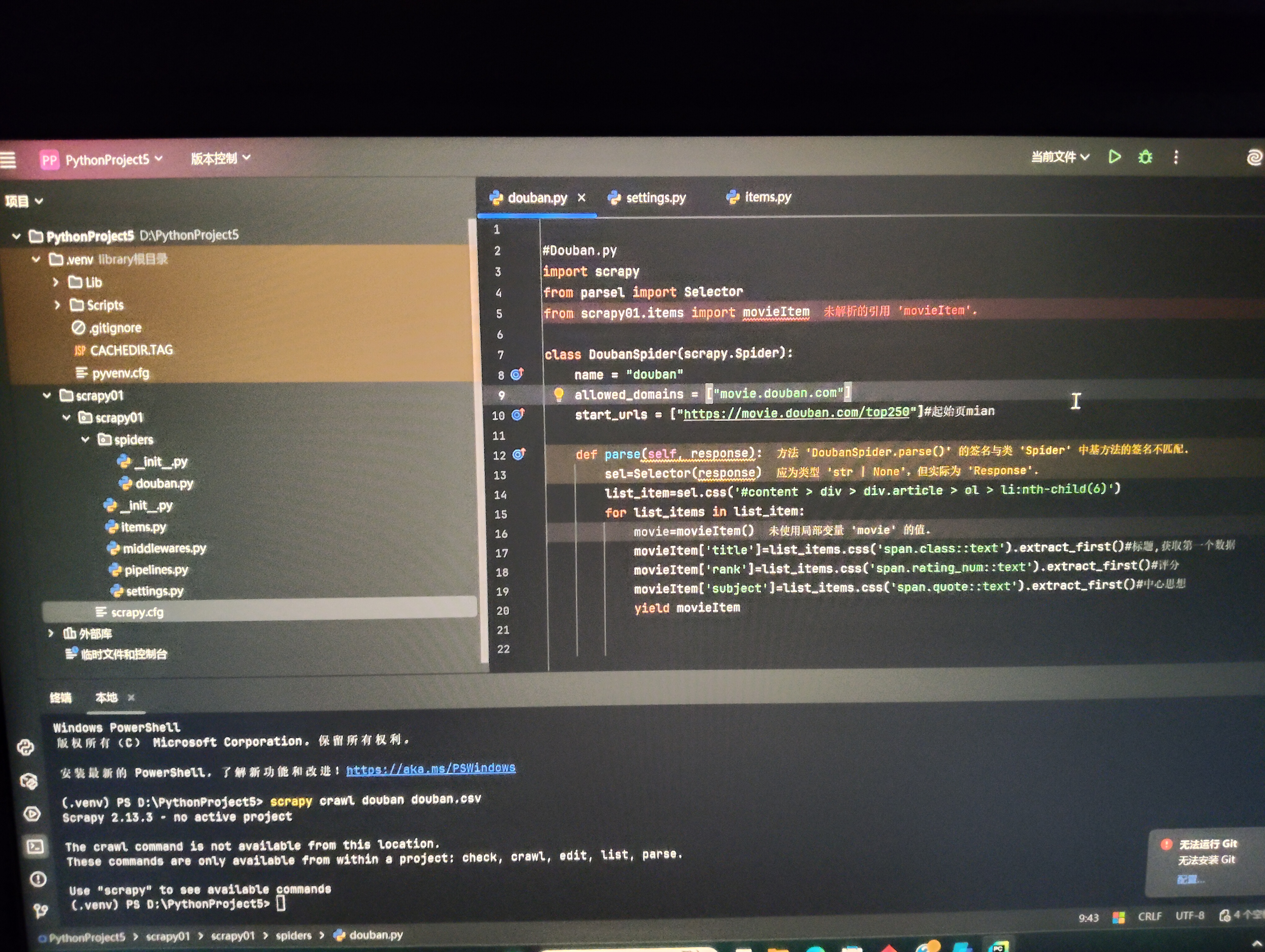
Task: Switch to the items.py editor tab
Action: click(767, 197)
